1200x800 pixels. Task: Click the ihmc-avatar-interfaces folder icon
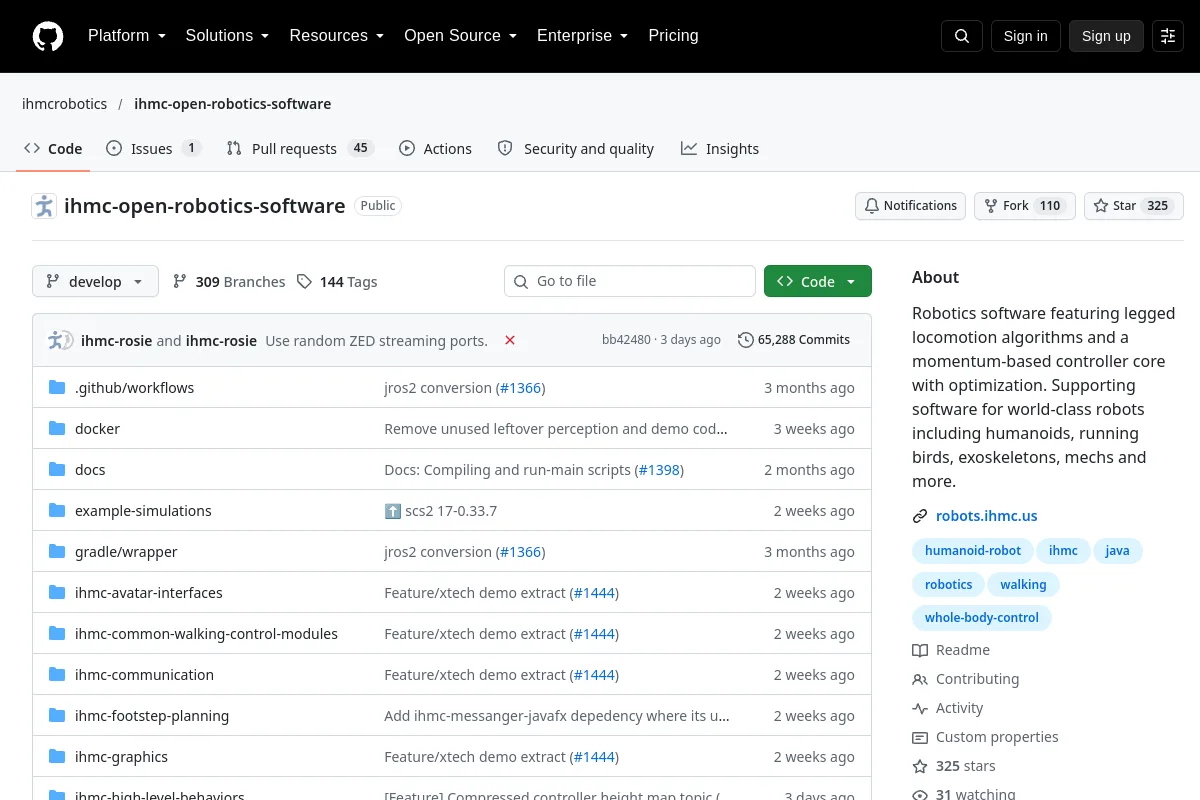point(57,593)
